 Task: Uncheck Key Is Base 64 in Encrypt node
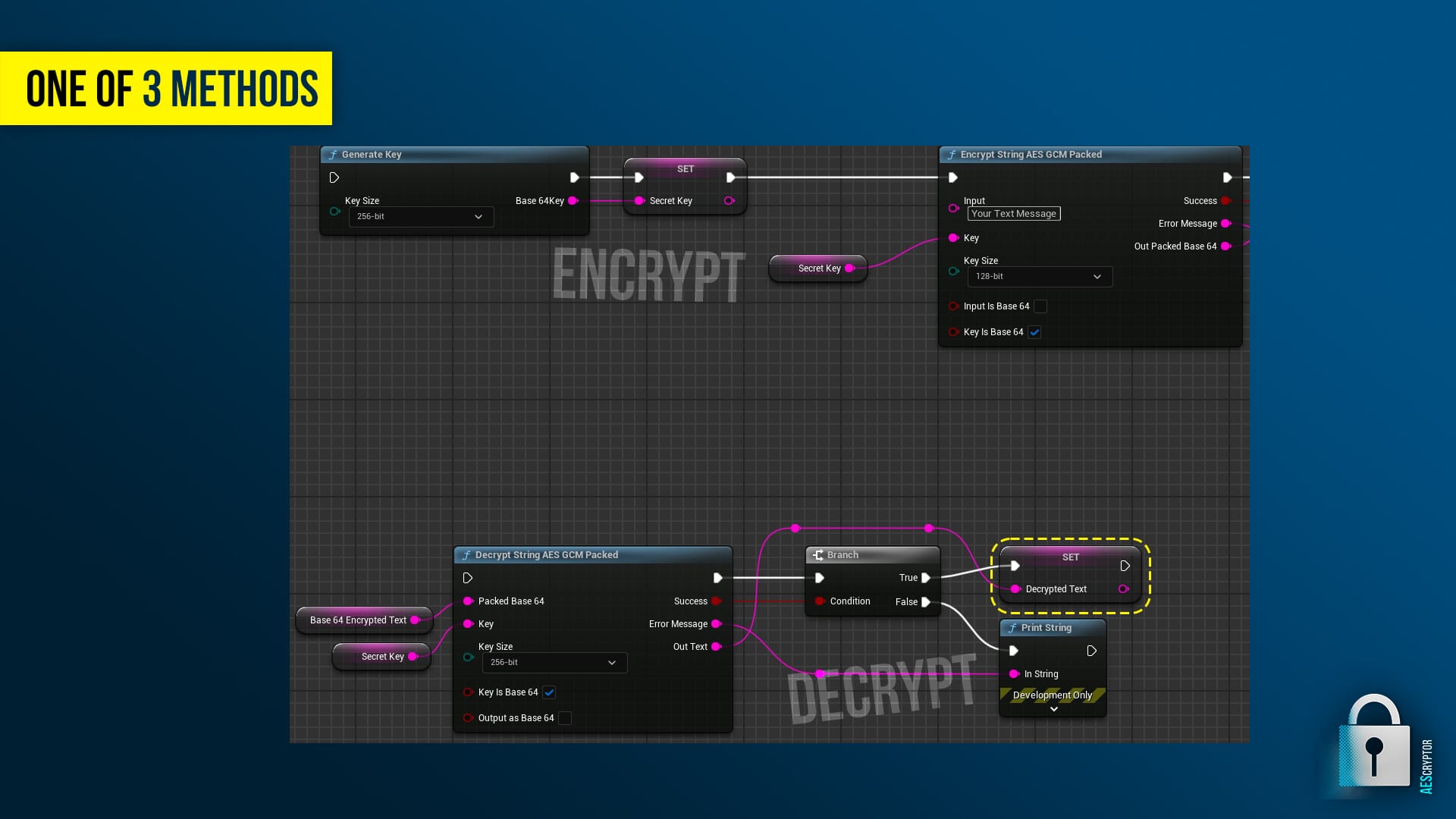pos(1034,332)
